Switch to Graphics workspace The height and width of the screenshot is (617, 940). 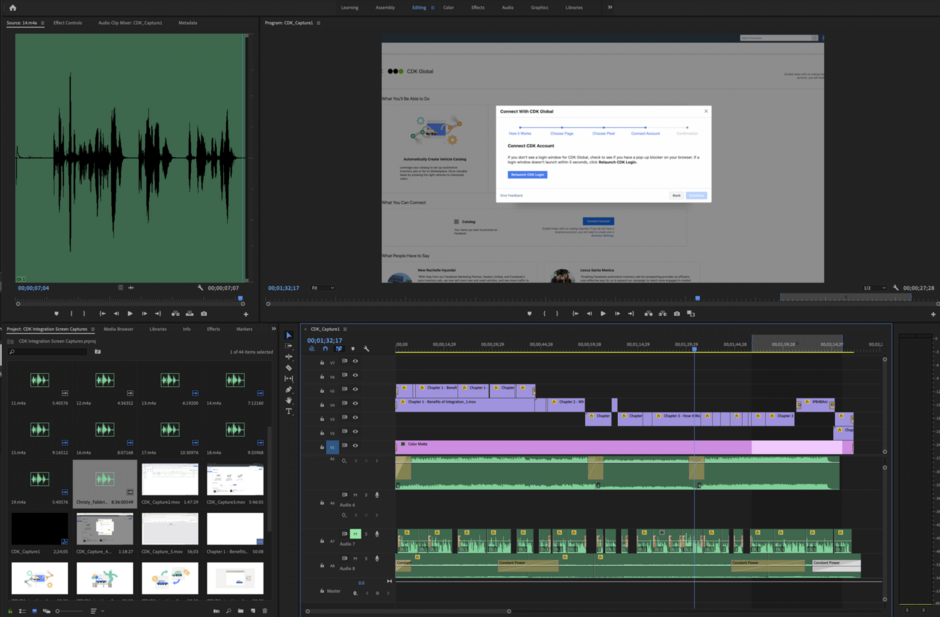point(539,8)
